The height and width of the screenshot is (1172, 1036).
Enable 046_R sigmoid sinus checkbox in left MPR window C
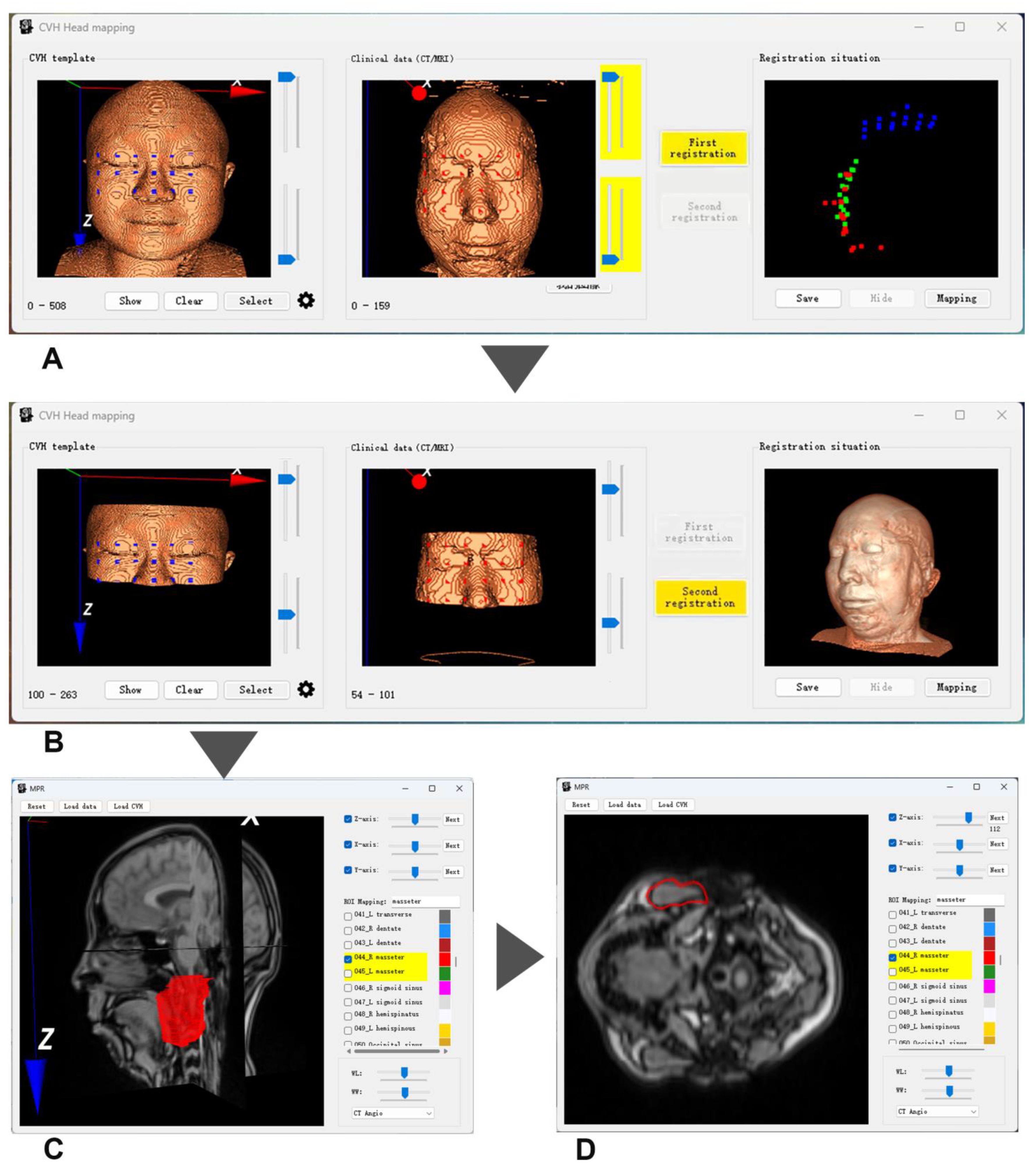point(347,987)
